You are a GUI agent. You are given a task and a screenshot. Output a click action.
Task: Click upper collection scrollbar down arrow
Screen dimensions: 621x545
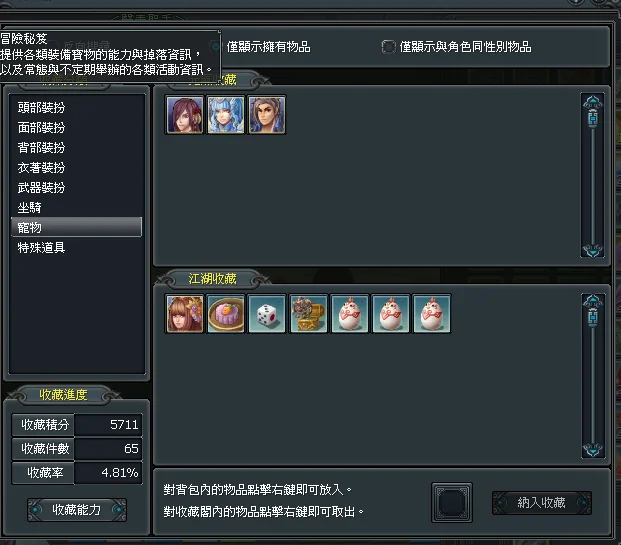click(592, 250)
